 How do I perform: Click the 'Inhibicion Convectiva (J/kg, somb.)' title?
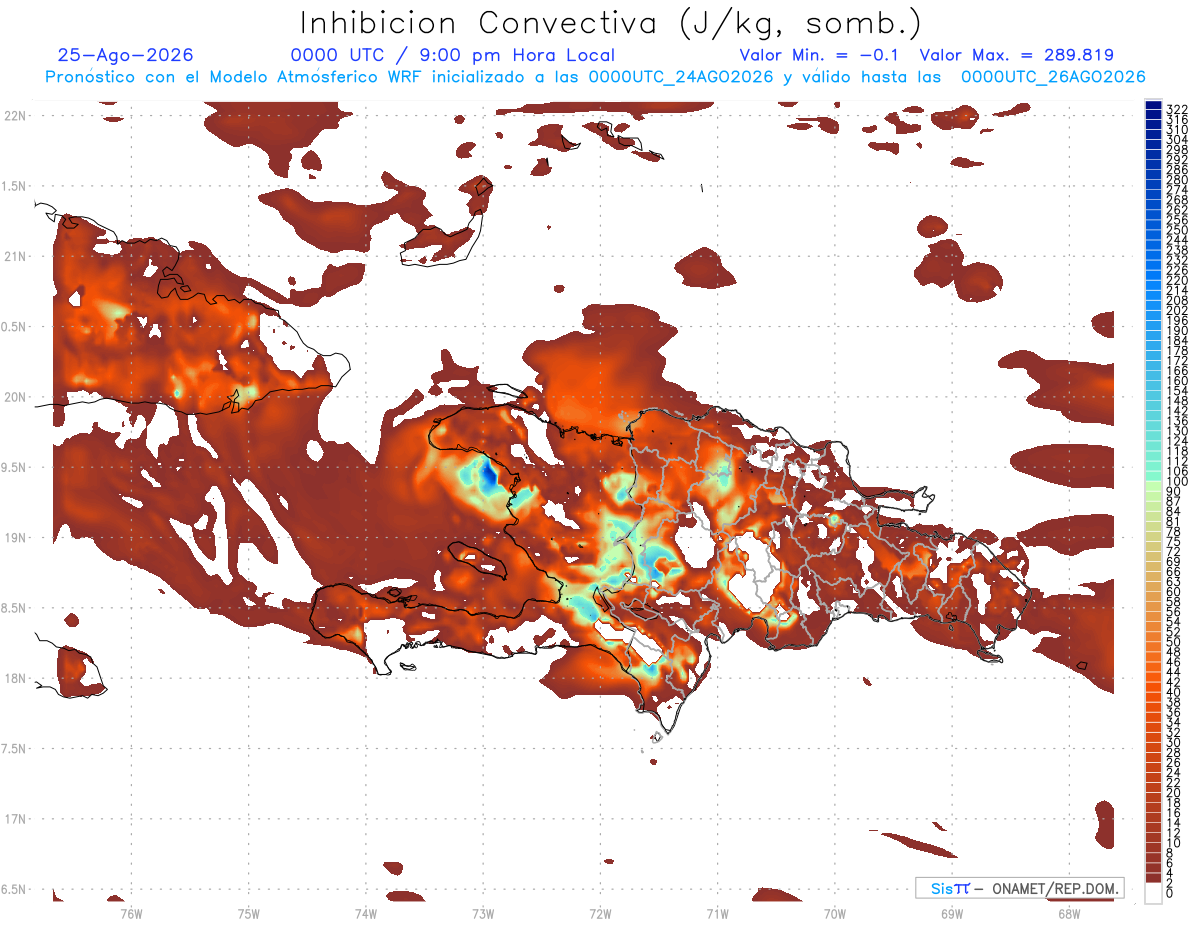coord(611,23)
